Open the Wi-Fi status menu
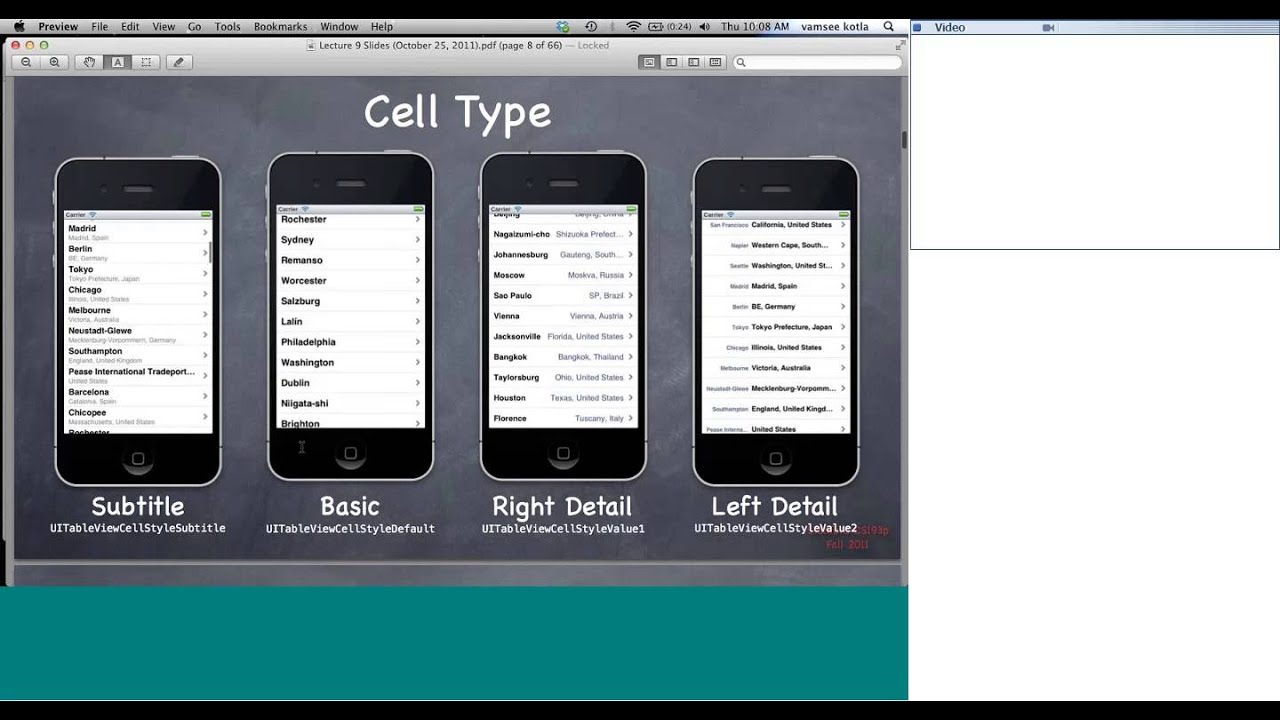 (633, 27)
